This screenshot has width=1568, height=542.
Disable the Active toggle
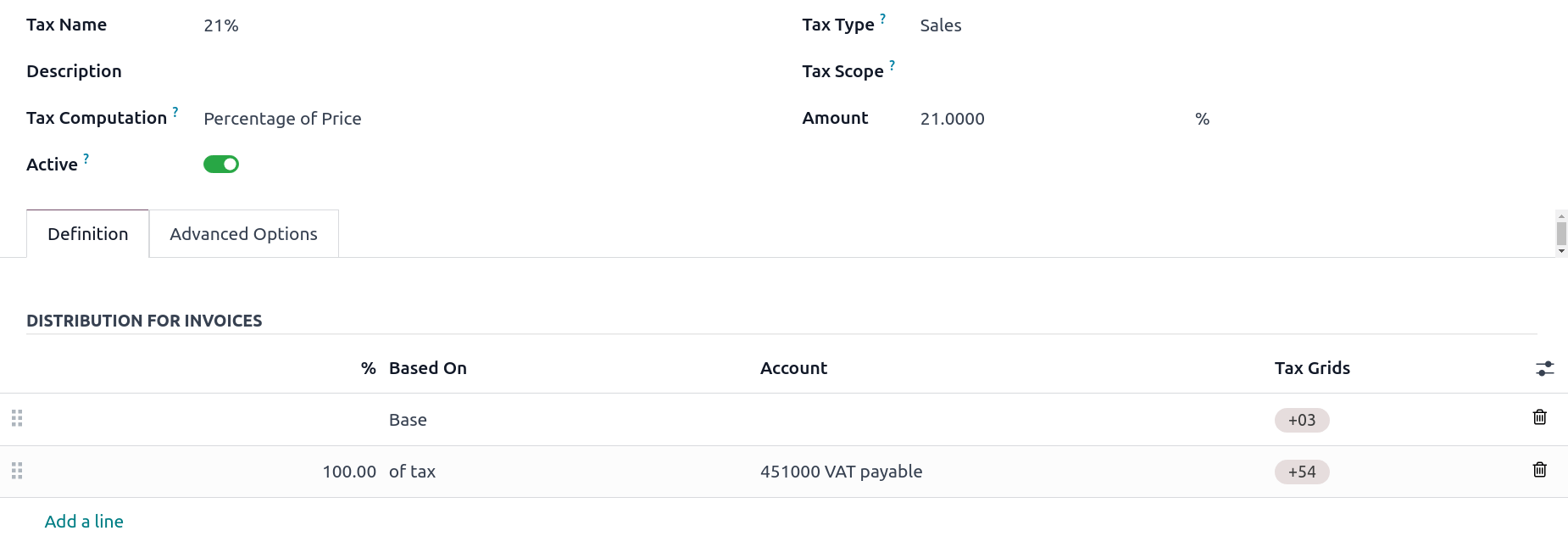[221, 163]
